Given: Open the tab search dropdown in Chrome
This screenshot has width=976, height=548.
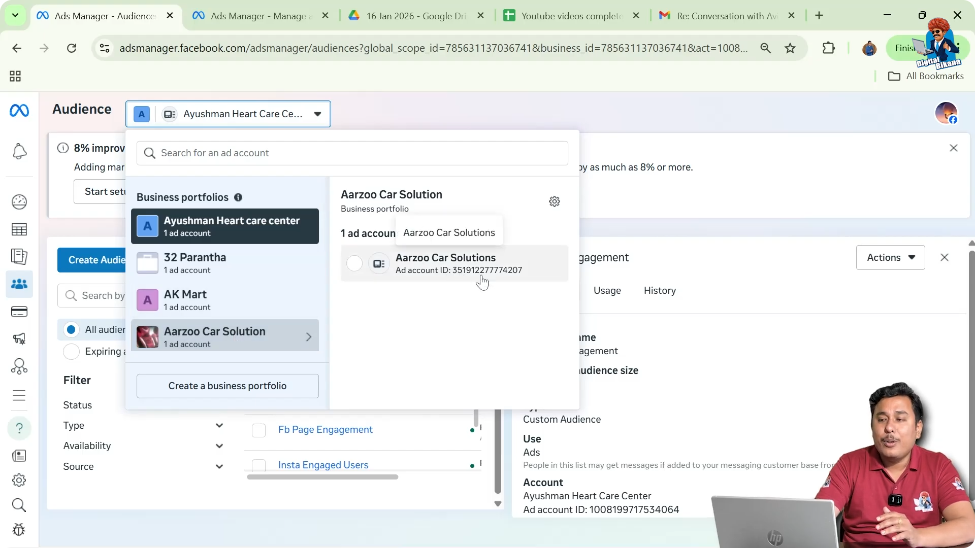Looking at the screenshot, I should (15, 16).
